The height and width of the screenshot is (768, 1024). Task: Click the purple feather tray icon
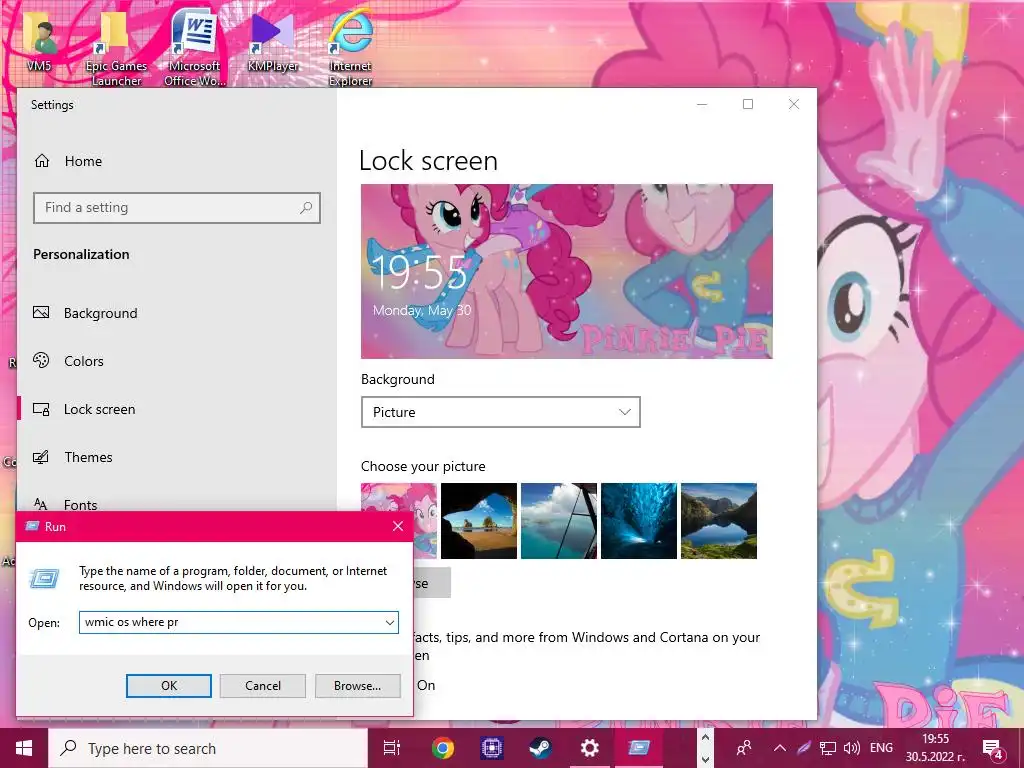pos(803,748)
